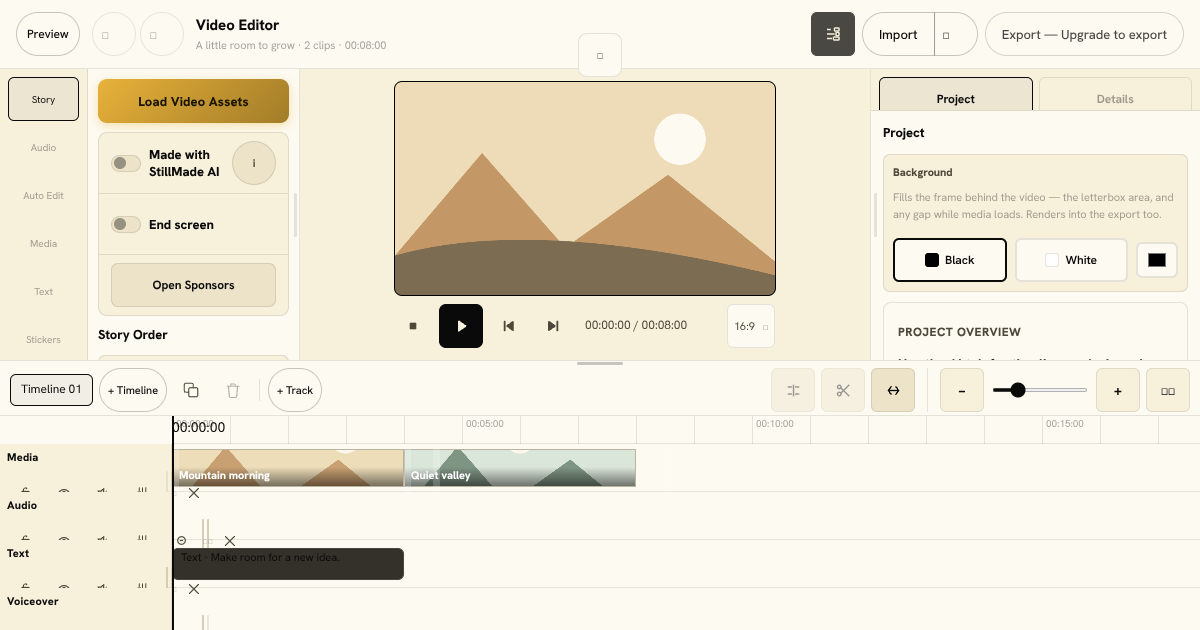This screenshot has width=1200, height=630.
Task: Switch to the Story sidebar tab
Action: tap(43, 99)
